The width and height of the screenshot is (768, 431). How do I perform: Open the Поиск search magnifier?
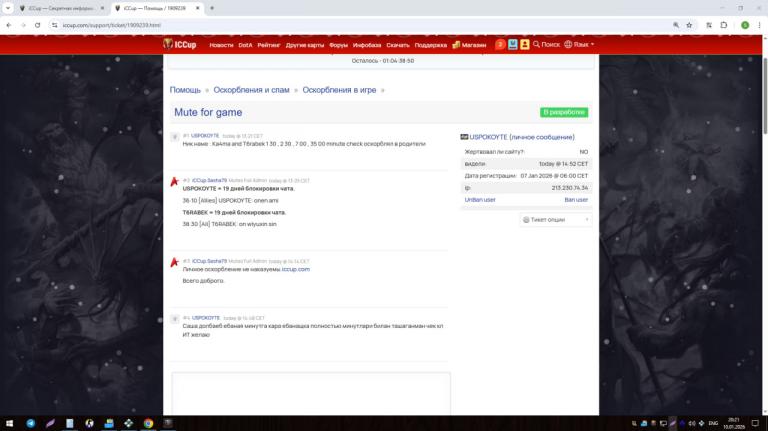546,45
